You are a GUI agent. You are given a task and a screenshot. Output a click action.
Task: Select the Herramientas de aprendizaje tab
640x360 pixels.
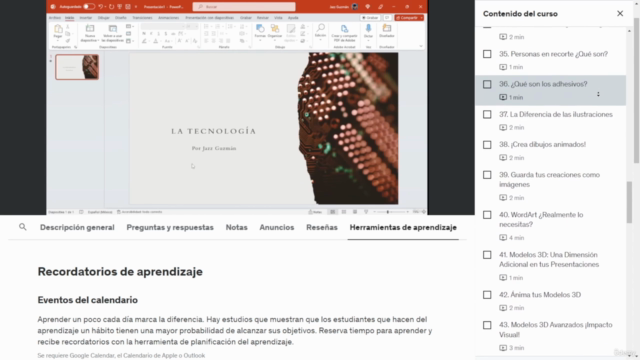point(403,227)
